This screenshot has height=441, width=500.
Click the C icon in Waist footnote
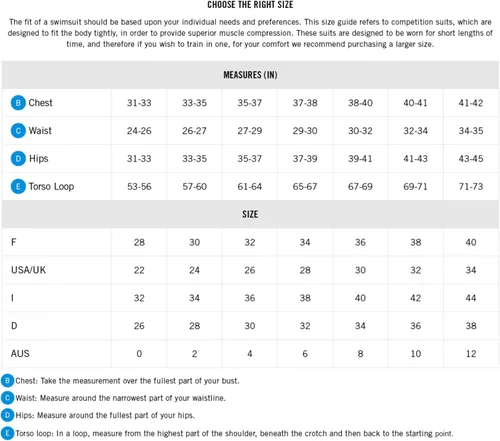tap(8, 398)
